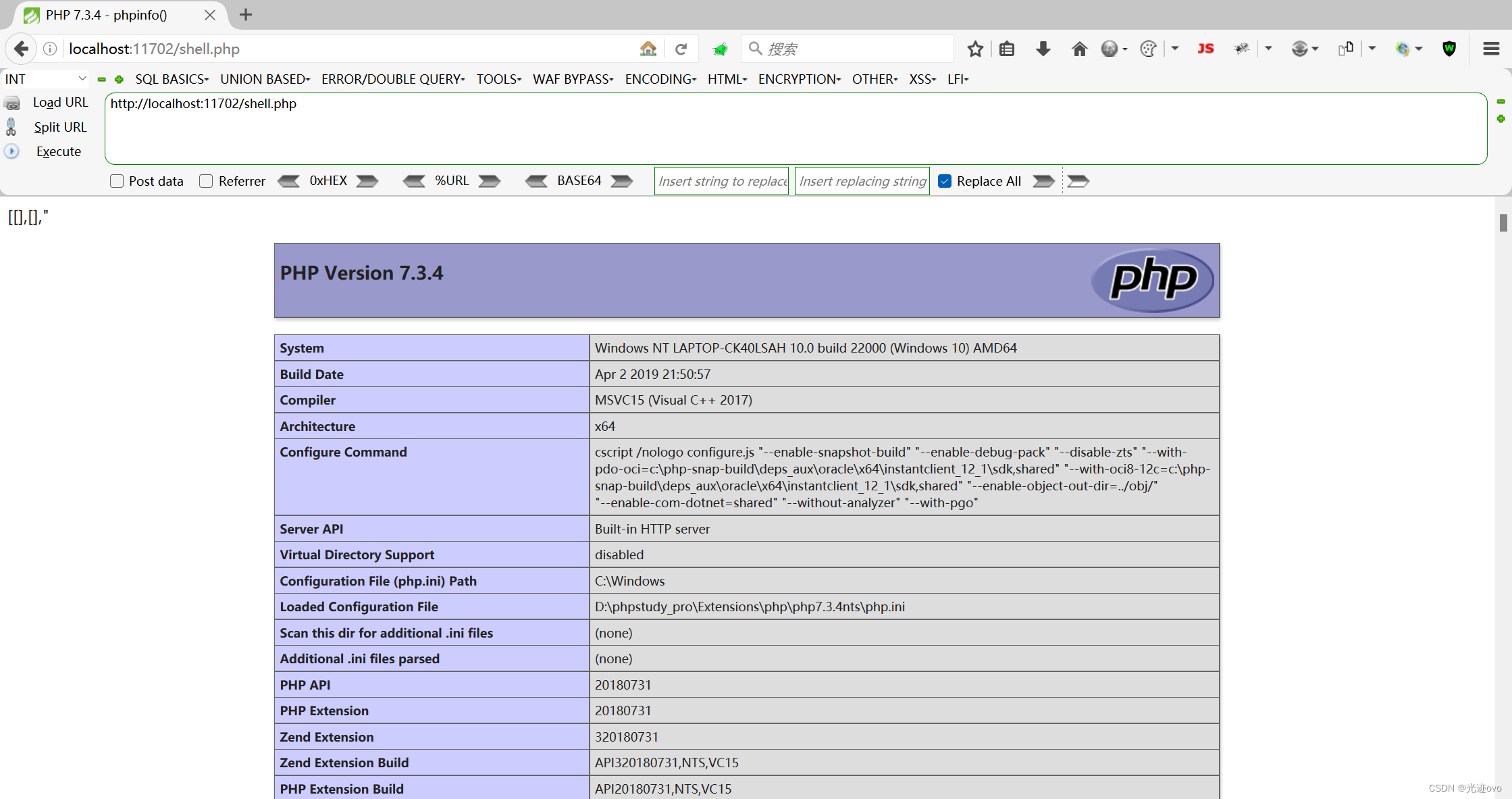
Task: Uncheck the Replace All checkbox
Action: 945,181
